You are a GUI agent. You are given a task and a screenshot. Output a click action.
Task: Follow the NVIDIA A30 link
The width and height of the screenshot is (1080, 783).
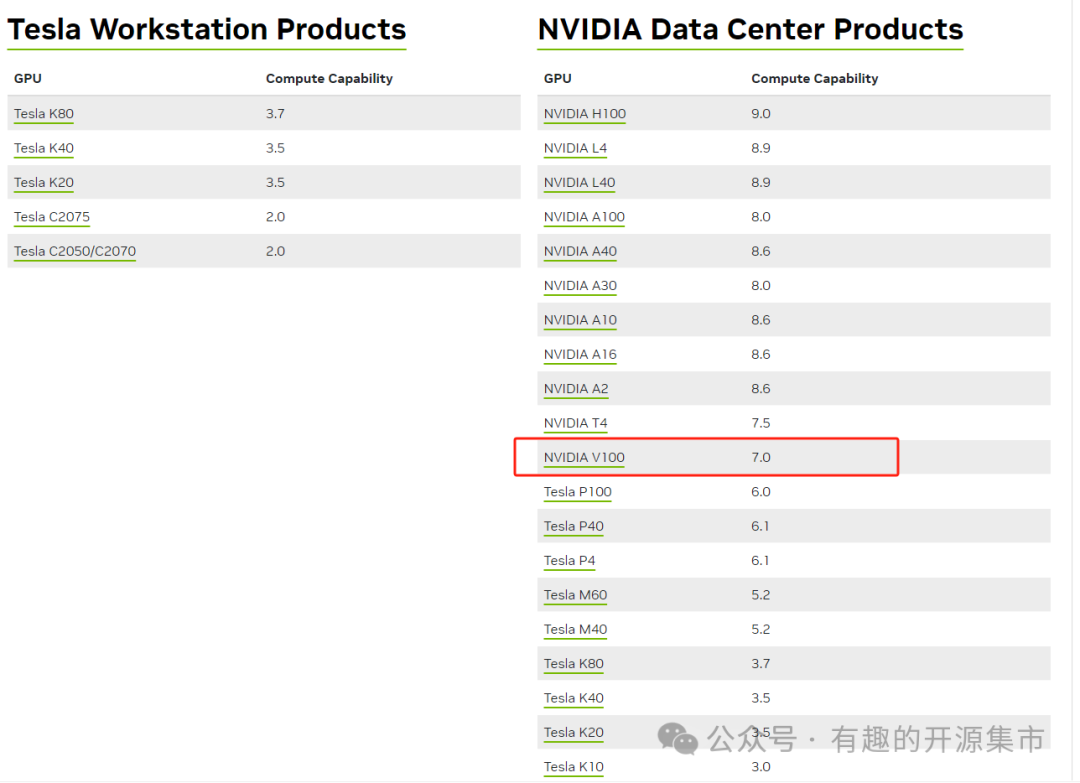tap(580, 286)
